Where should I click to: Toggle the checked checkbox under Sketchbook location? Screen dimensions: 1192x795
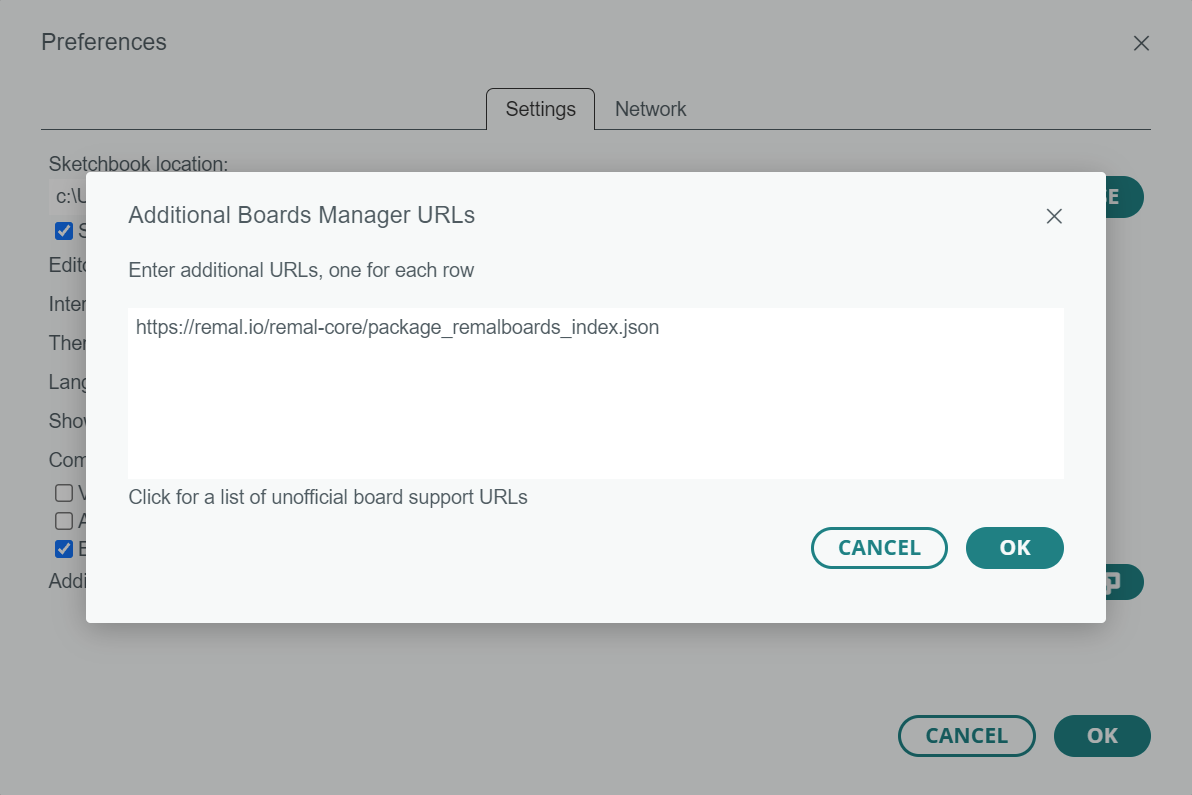[x=64, y=231]
